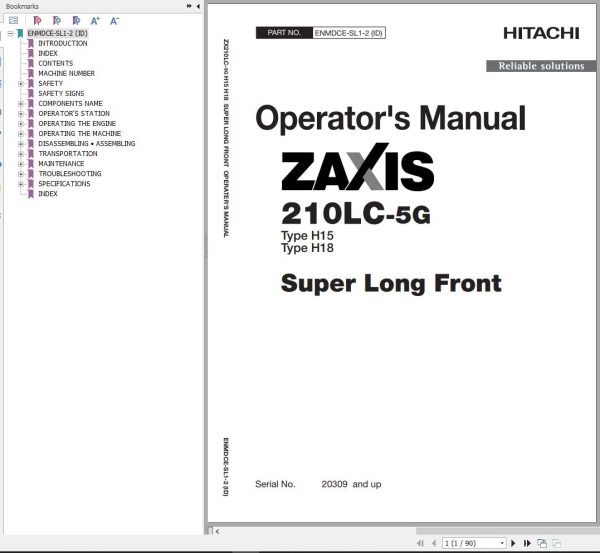Click the go to previous view icon
Viewport: 600px width, 553px height.
[542, 543]
